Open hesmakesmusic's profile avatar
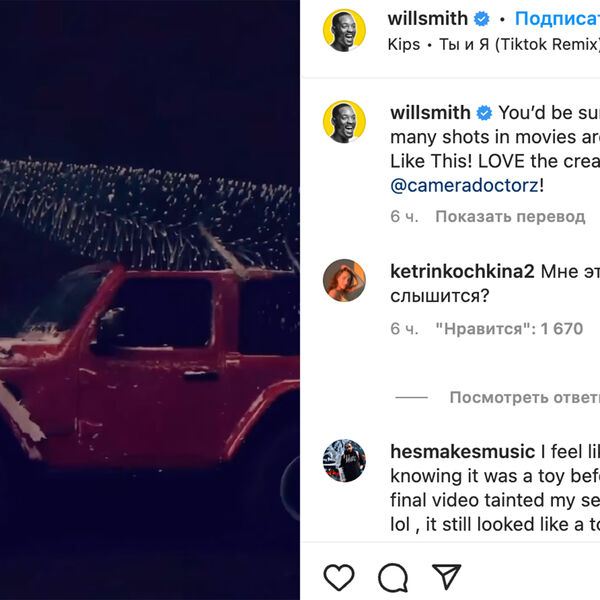600x600 pixels. [x=344, y=461]
